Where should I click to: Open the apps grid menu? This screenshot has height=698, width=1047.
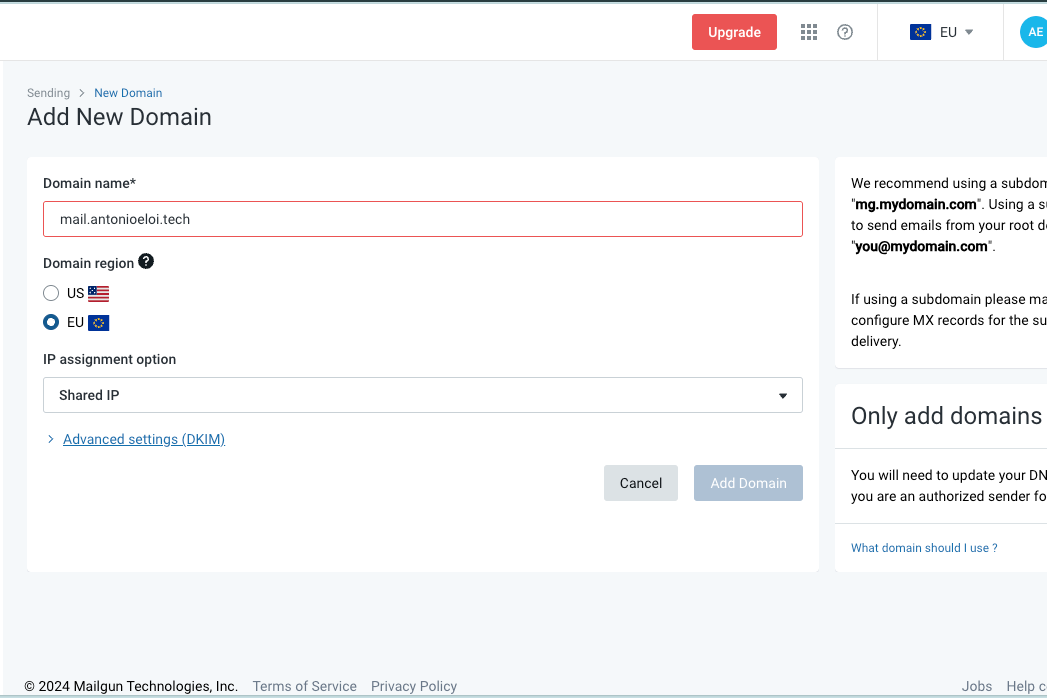pyautogui.click(x=808, y=31)
